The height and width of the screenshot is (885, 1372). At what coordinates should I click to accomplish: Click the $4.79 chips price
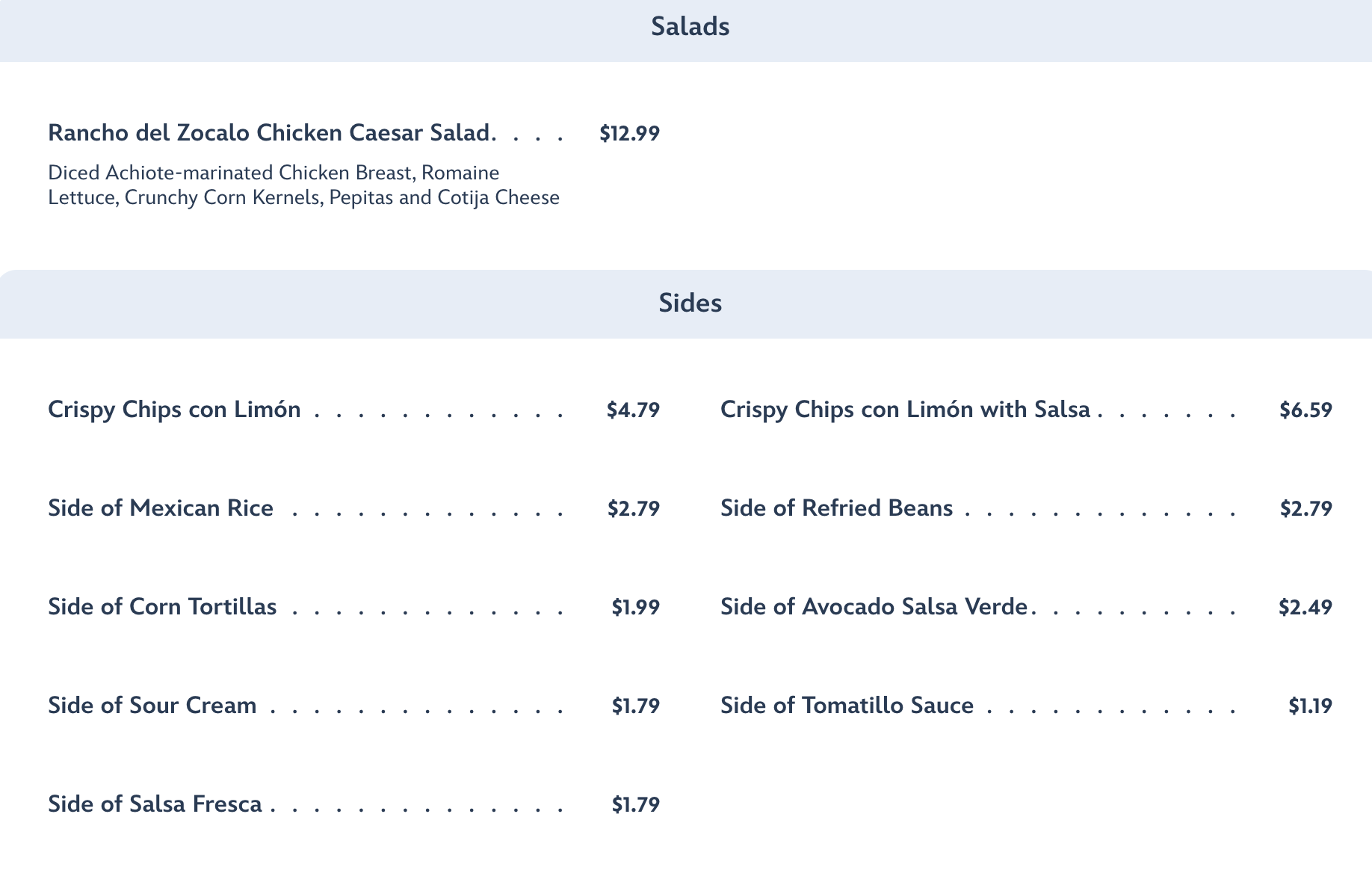click(x=633, y=410)
